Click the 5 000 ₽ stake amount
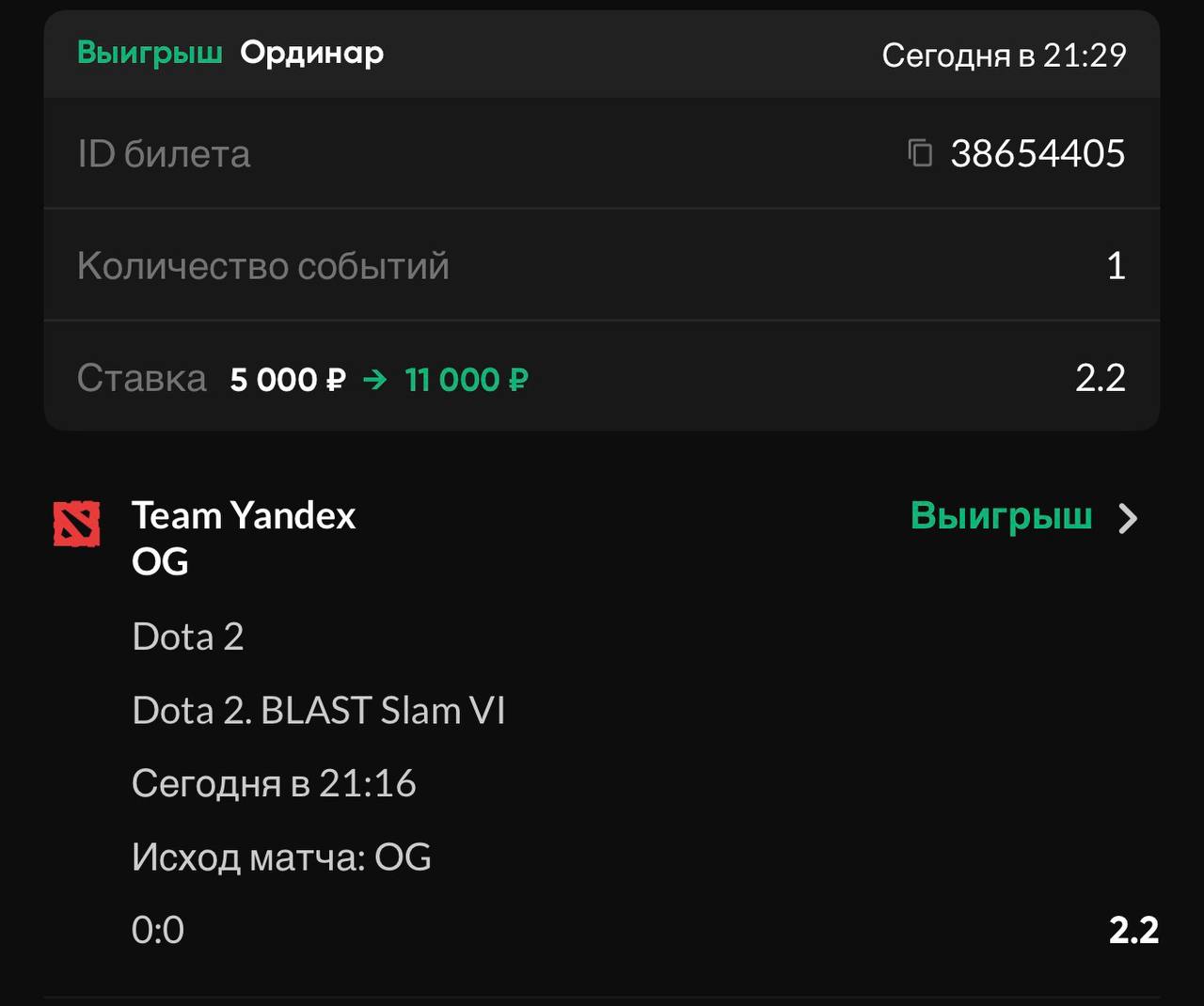Screen dimensions: 1204x1006 tap(288, 380)
